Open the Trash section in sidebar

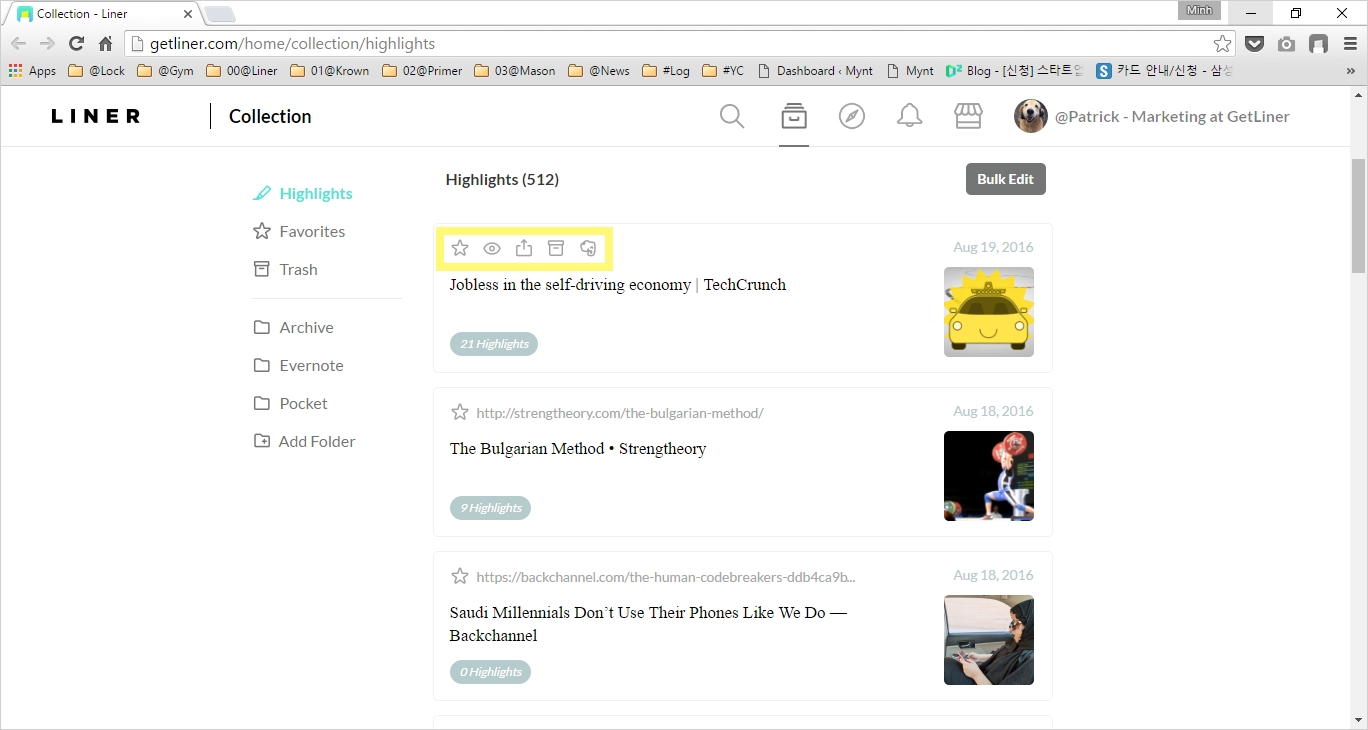(x=296, y=269)
